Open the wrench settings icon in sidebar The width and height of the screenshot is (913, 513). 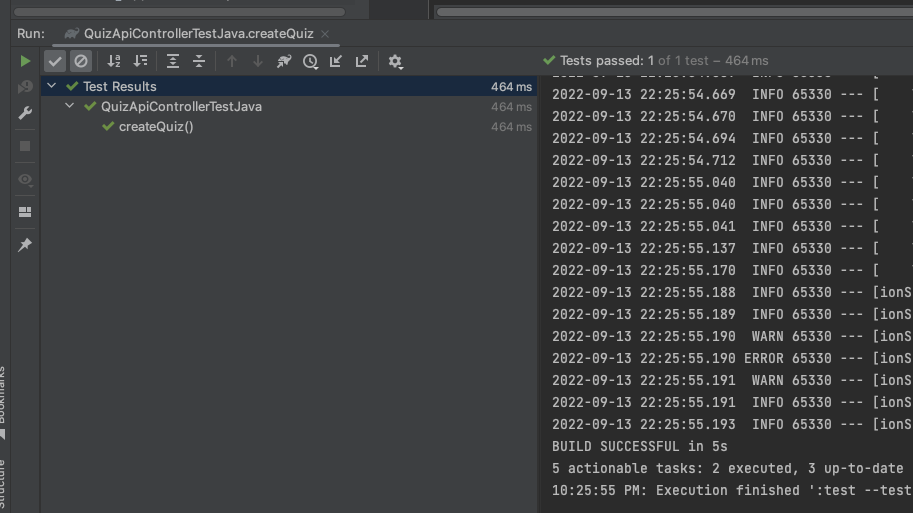tap(25, 113)
